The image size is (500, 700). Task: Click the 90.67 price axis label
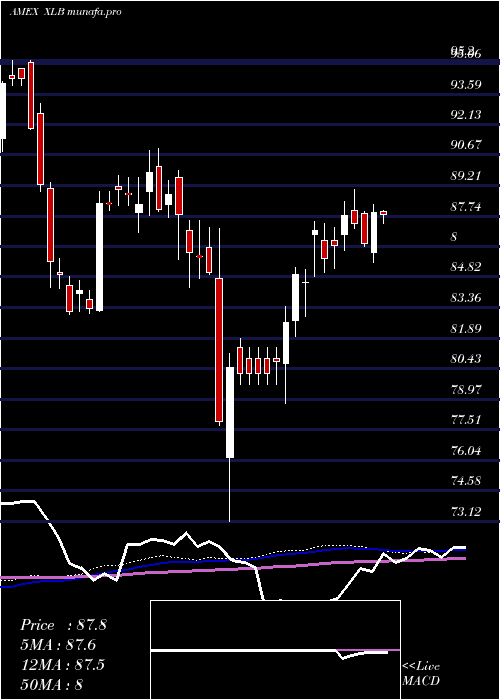(x=466, y=145)
